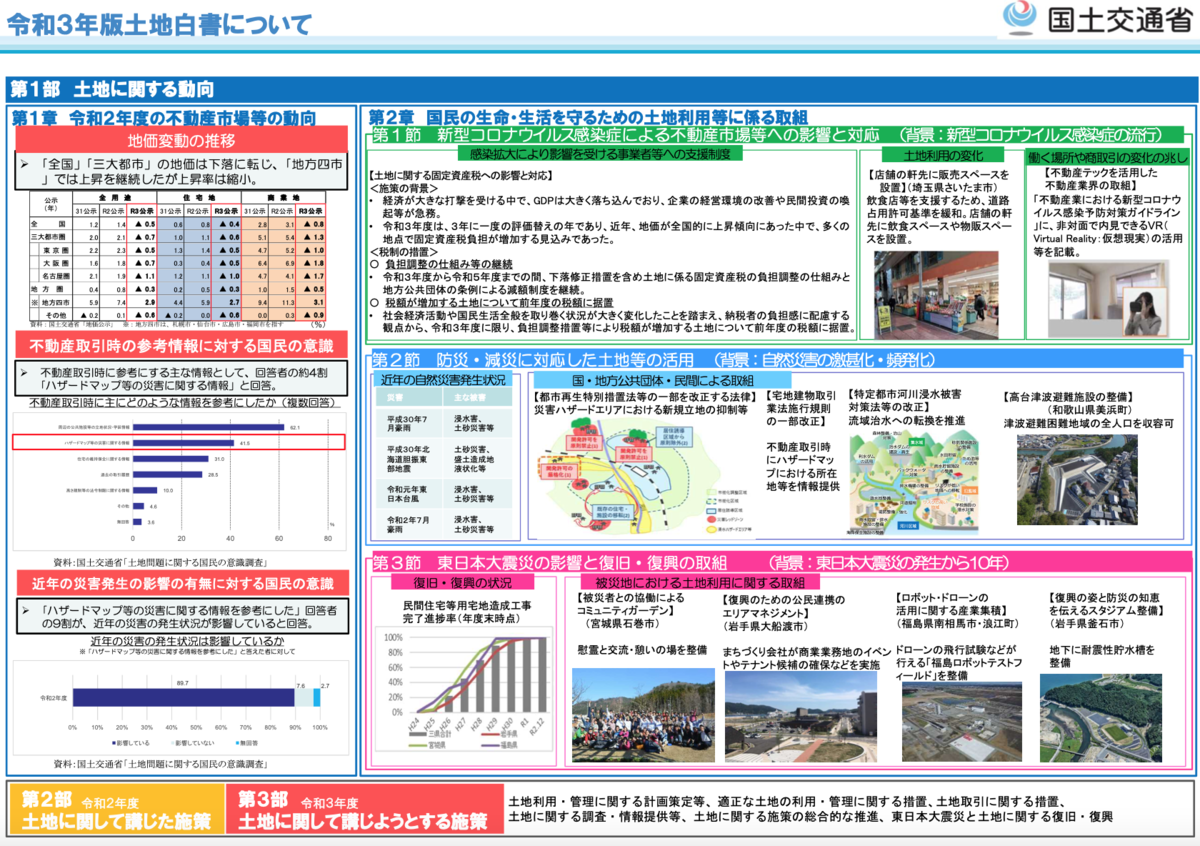The height and width of the screenshot is (846, 1200).
Task: Click the red 第3部 土地に関して講じようとする施策 box
Action: [x=364, y=810]
